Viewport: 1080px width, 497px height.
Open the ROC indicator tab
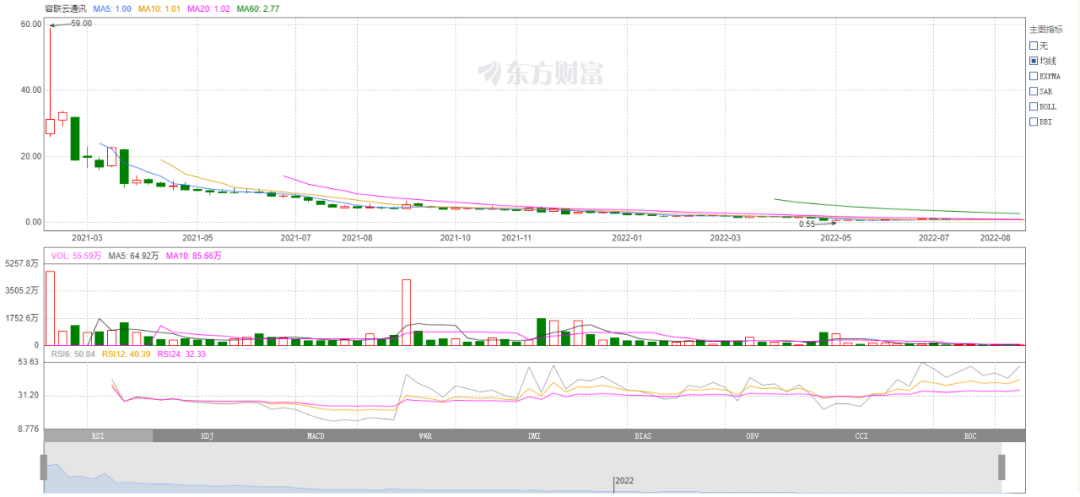click(x=970, y=436)
